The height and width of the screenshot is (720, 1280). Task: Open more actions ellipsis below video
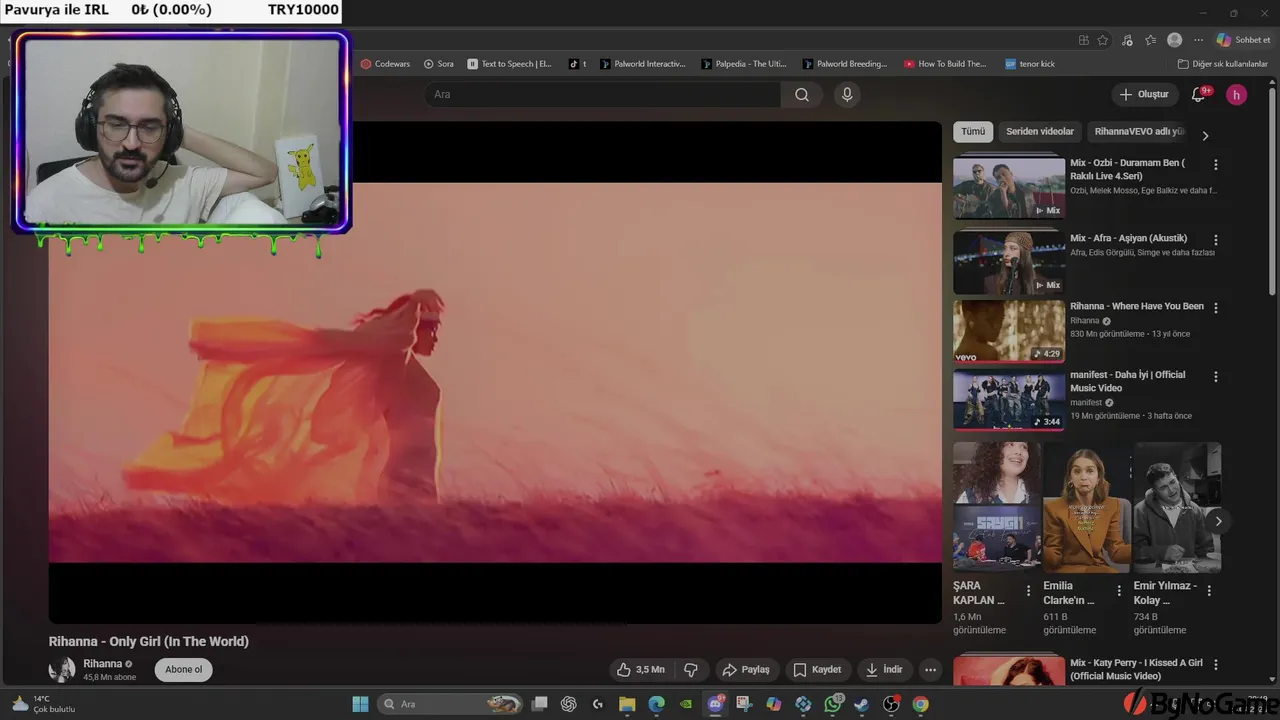coord(930,670)
